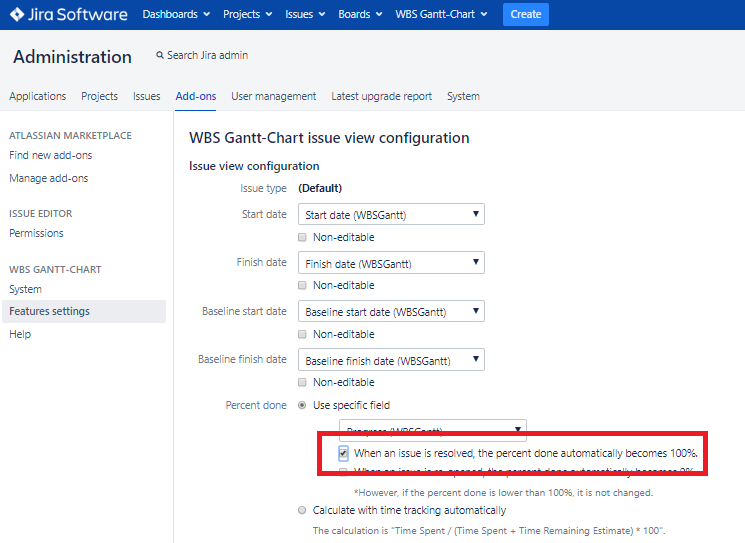Viewport: 745px width, 543px height.
Task: Select Calculate with time tracking automatically
Action: point(302,510)
